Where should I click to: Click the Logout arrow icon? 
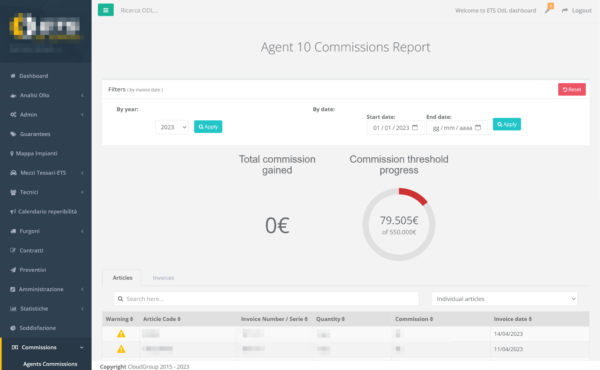click(565, 10)
